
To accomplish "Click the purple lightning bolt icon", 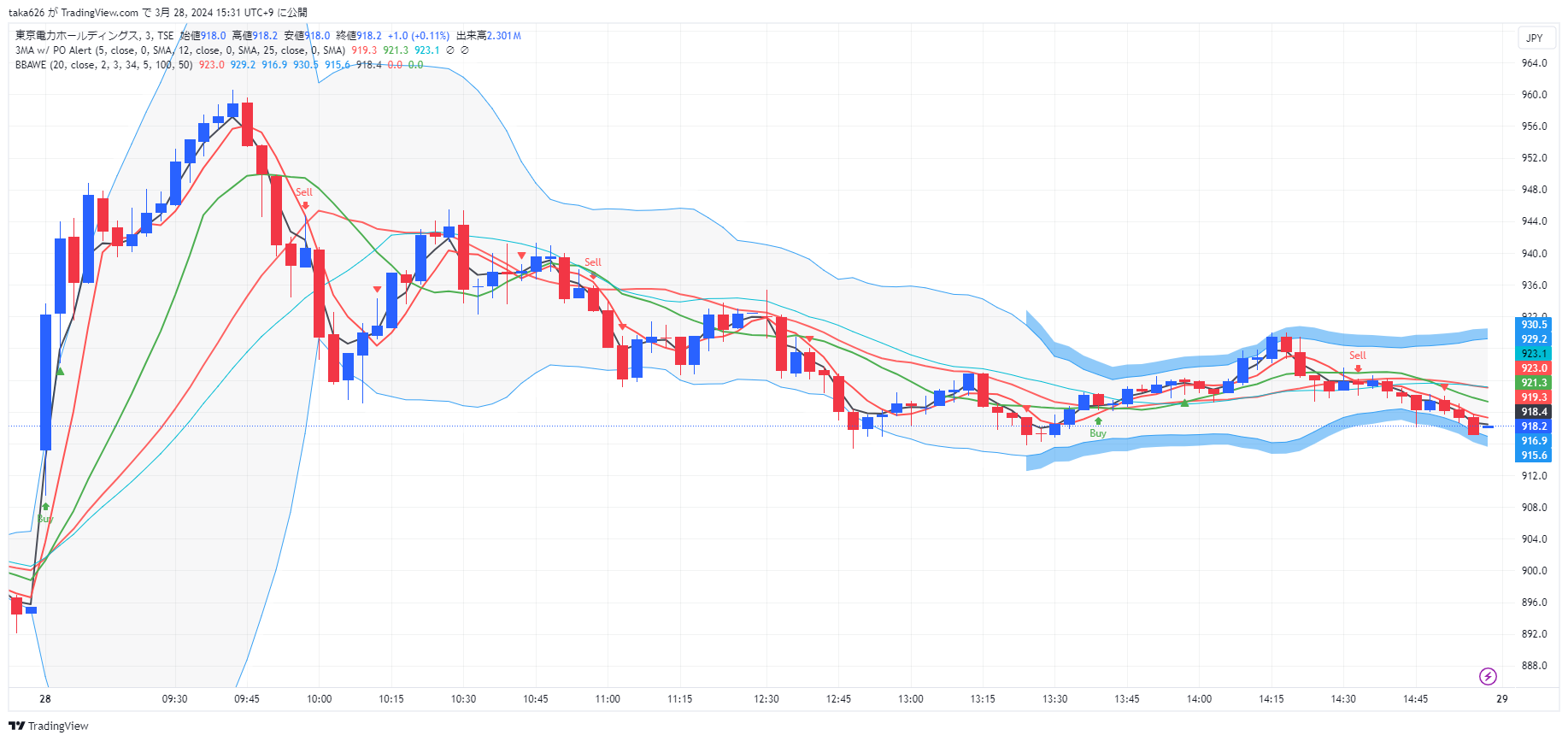I will [1488, 677].
